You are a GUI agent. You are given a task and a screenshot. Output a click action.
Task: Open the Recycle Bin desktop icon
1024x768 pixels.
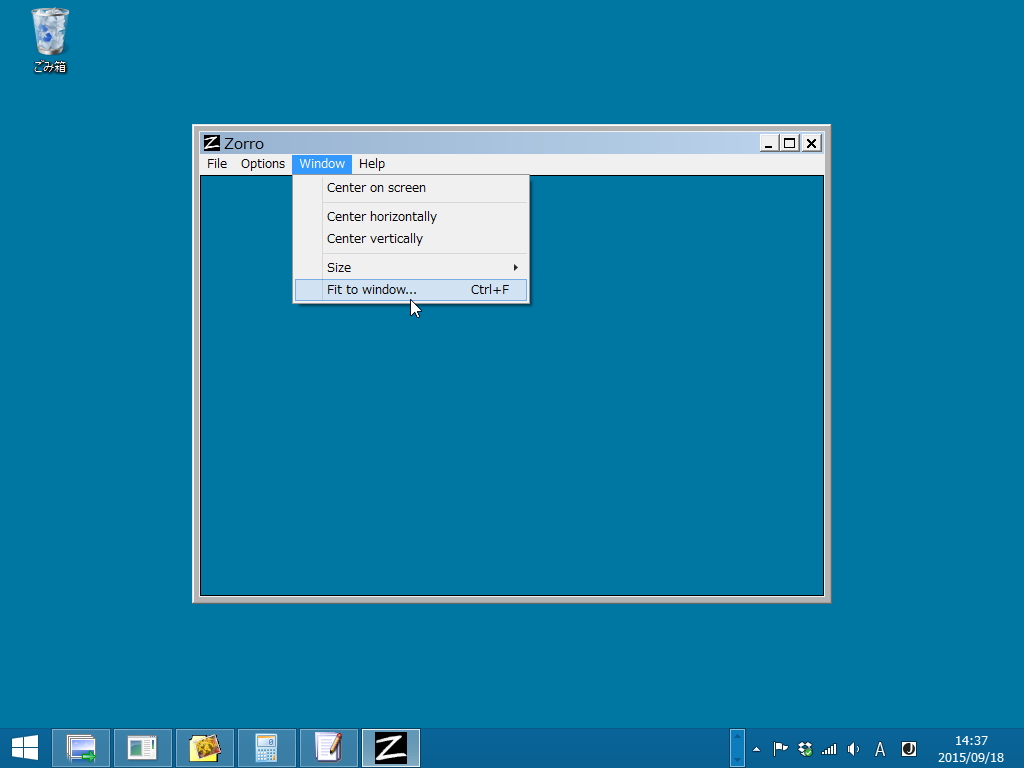point(50,40)
